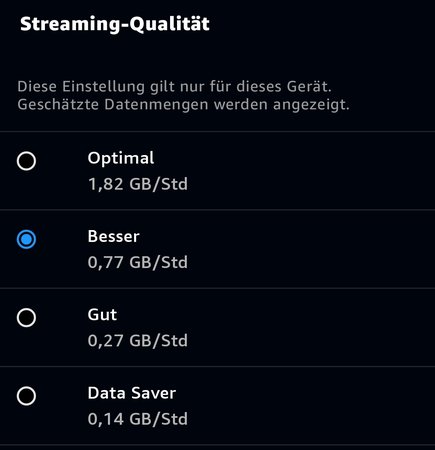The height and width of the screenshot is (450, 435).
Task: Click the Streaming-Qualität heading
Action: pos(115,24)
